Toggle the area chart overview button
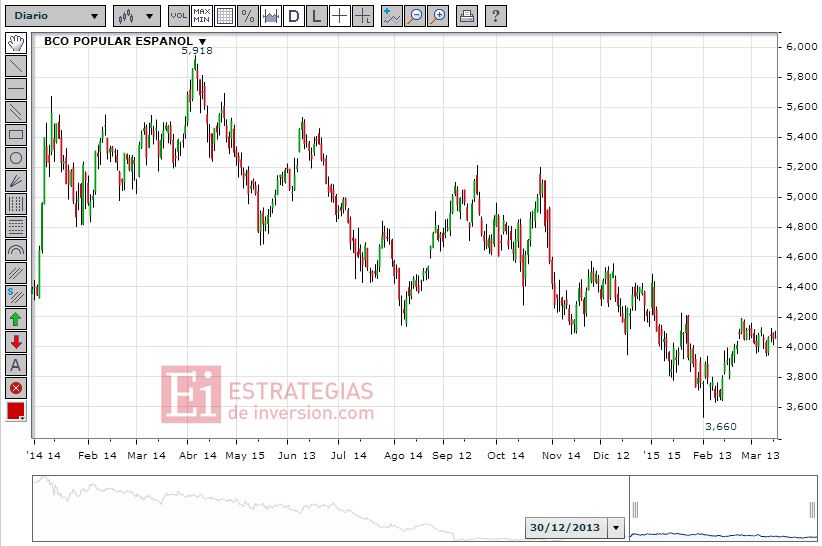Image resolution: width=822 pixels, height=546 pixels. pyautogui.click(x=271, y=16)
